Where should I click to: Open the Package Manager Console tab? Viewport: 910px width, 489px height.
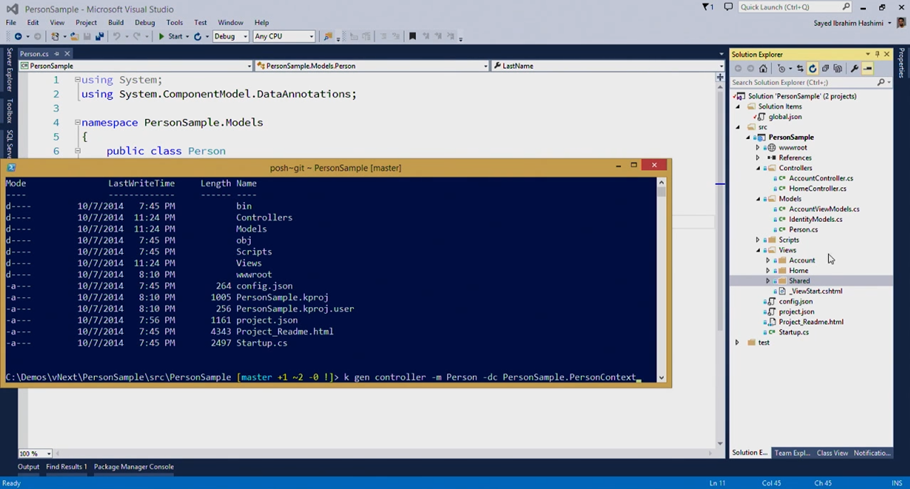(133, 467)
